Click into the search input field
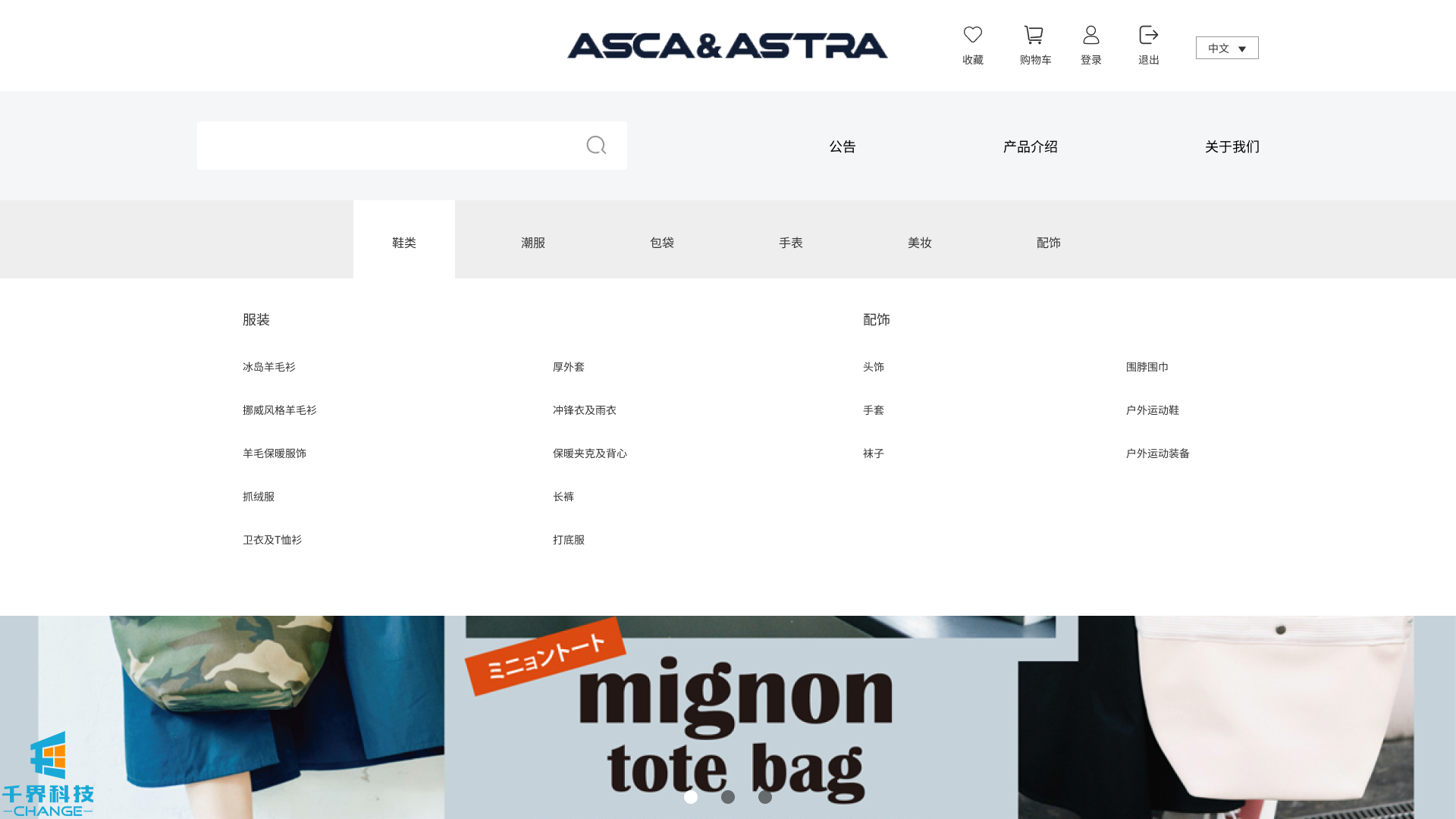This screenshot has width=1456, height=819. click(387, 145)
